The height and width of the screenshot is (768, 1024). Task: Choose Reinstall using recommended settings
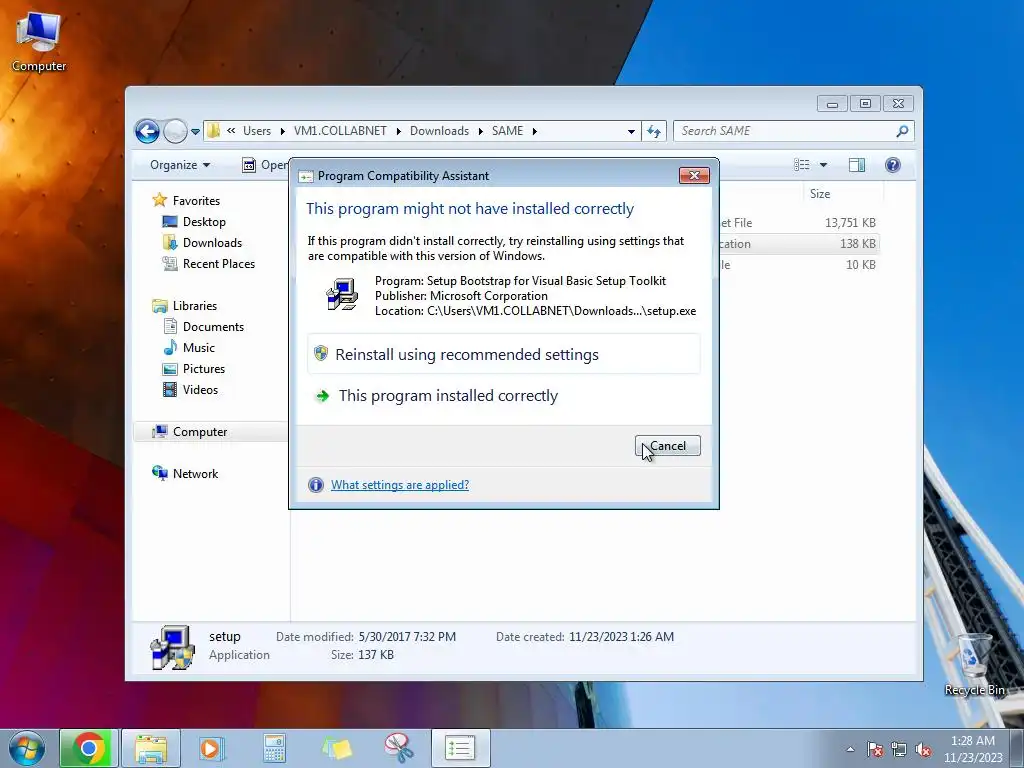(x=504, y=355)
